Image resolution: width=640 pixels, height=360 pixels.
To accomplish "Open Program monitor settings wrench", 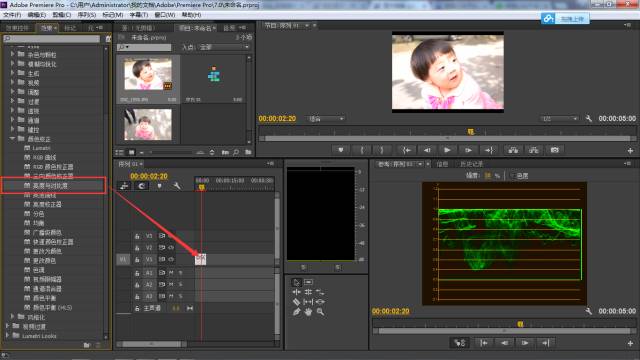I will point(589,118).
